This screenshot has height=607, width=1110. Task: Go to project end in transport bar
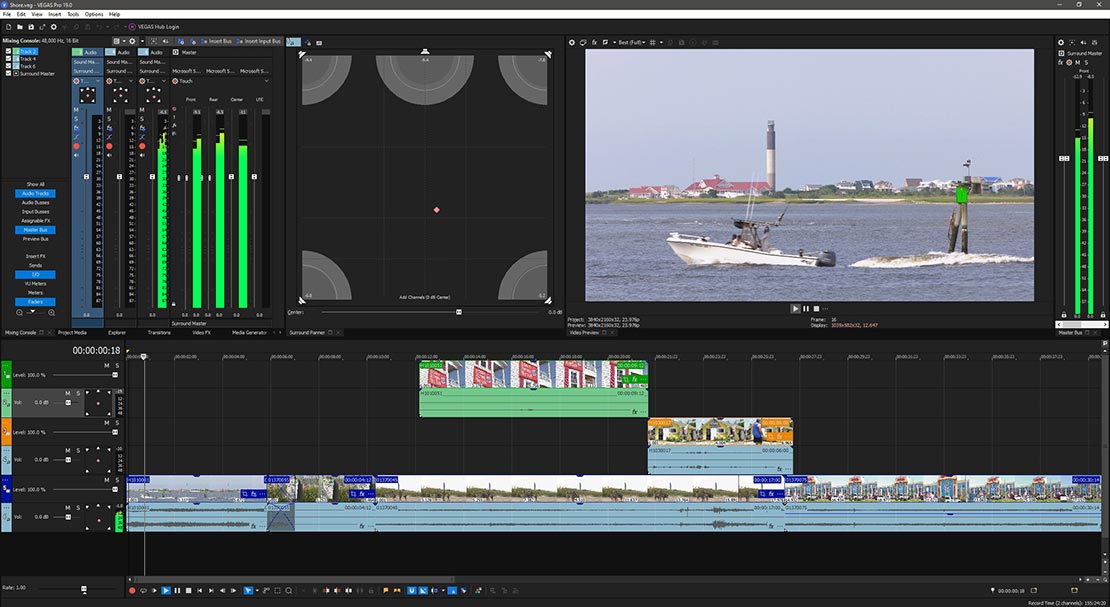tap(211, 590)
